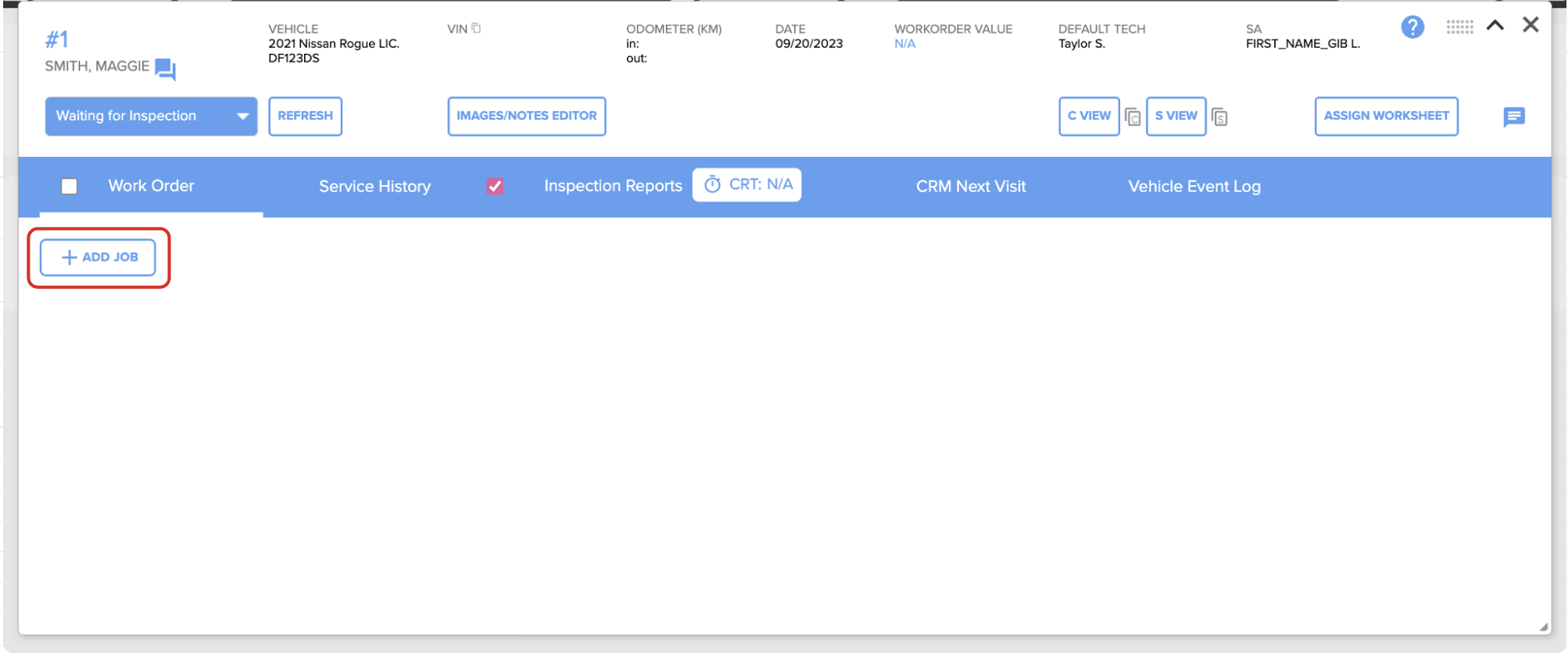Click the work order value N/A link

tap(904, 44)
